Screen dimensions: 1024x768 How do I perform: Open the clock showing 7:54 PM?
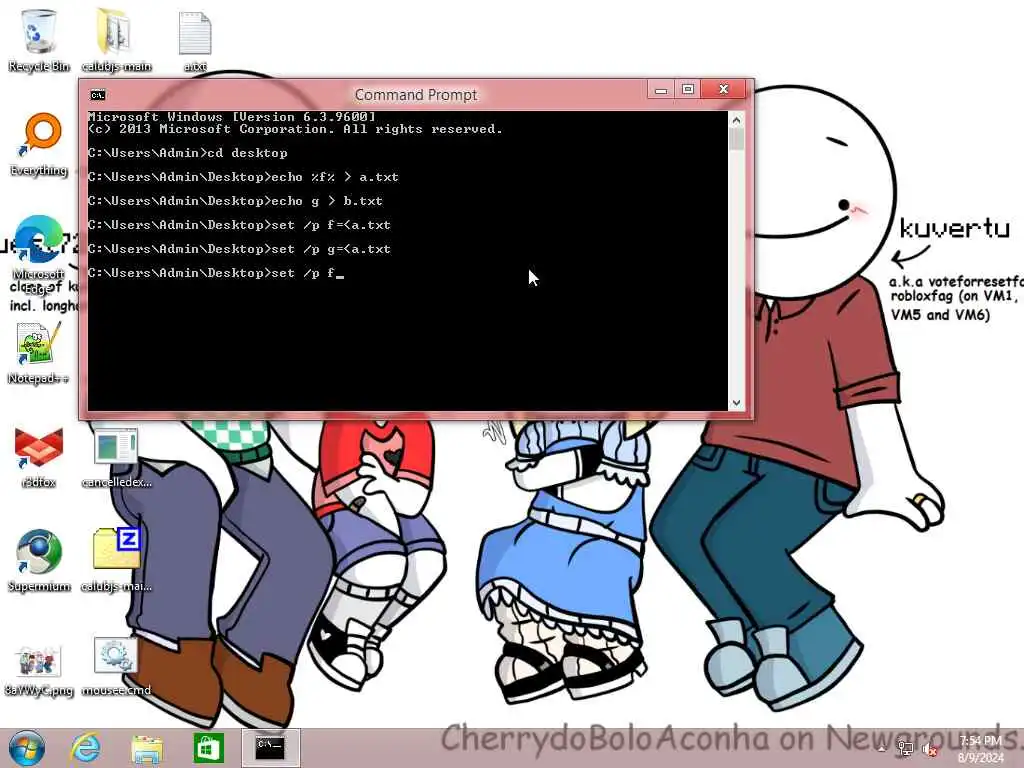[x=980, y=748]
